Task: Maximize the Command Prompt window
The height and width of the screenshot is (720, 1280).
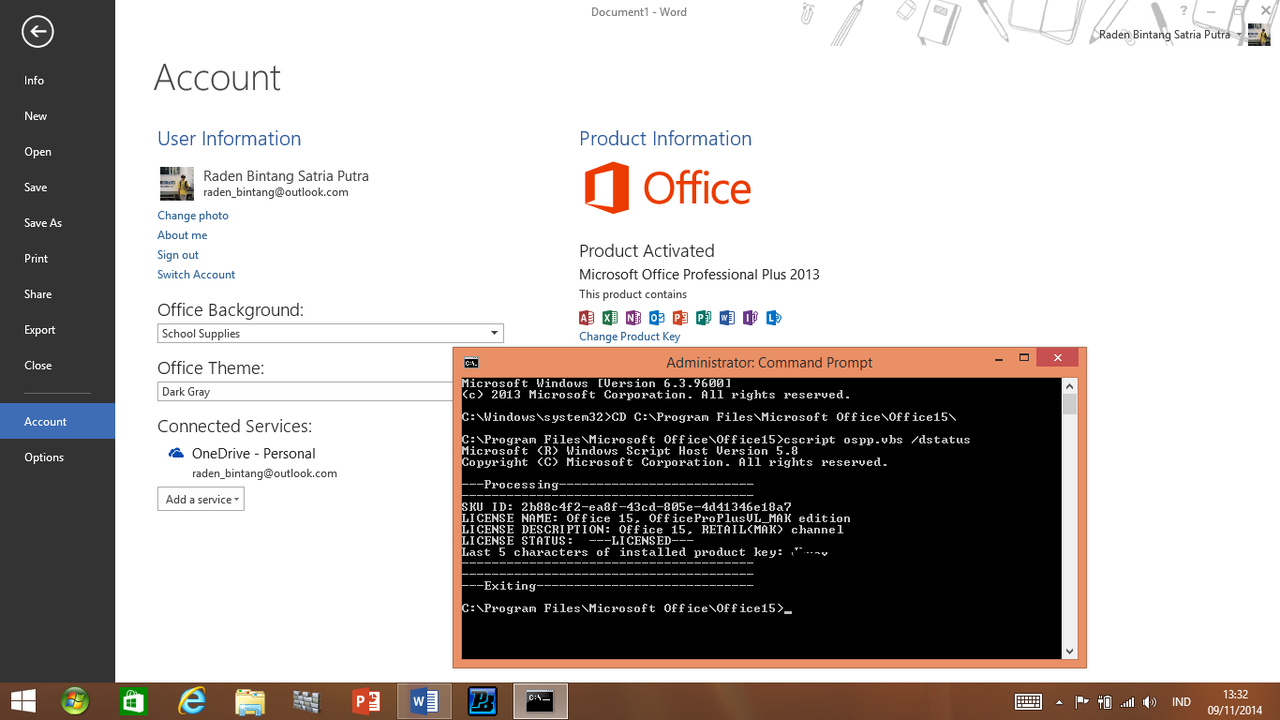Action: (1024, 358)
